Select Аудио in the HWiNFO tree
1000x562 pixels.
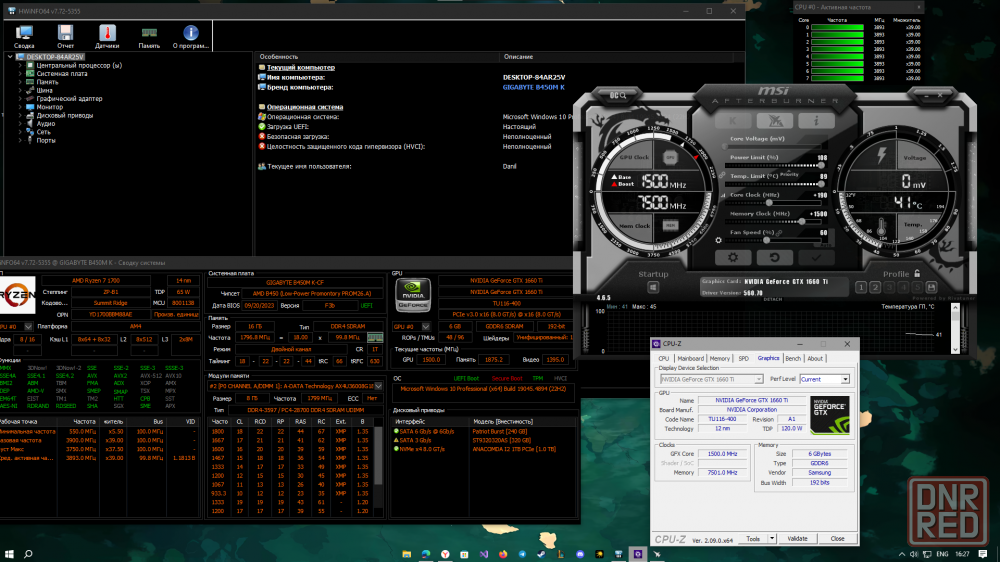tap(45, 124)
